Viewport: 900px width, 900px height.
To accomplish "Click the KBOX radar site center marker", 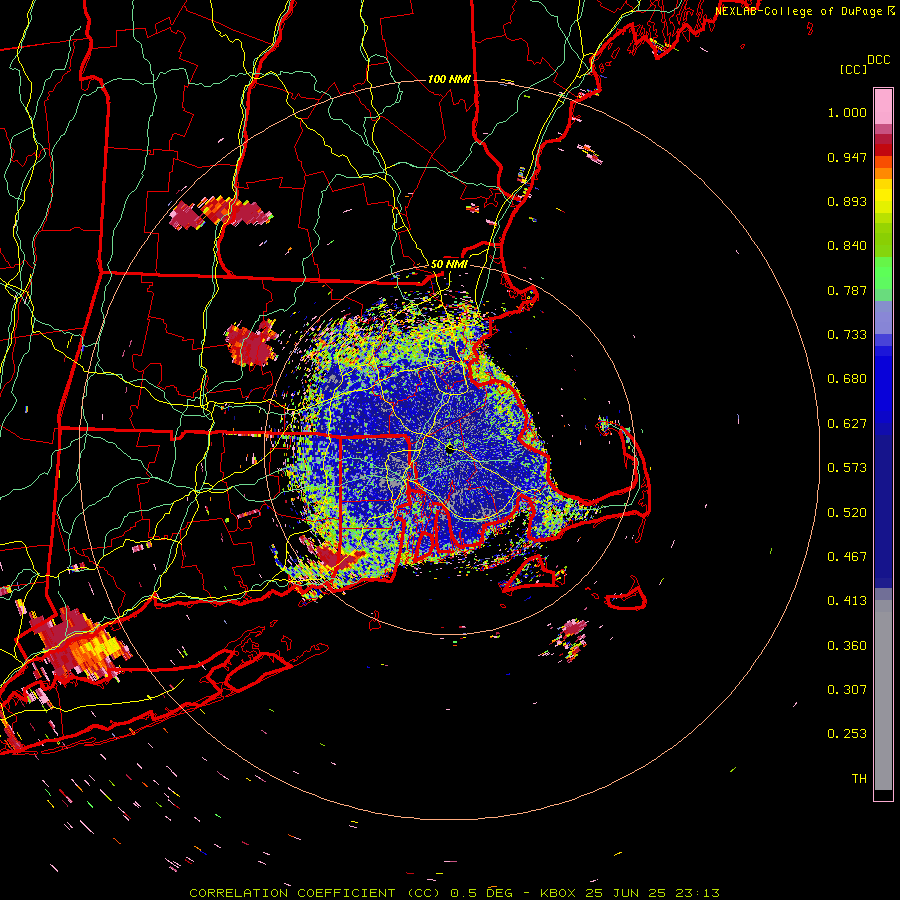I will pyautogui.click(x=450, y=449).
